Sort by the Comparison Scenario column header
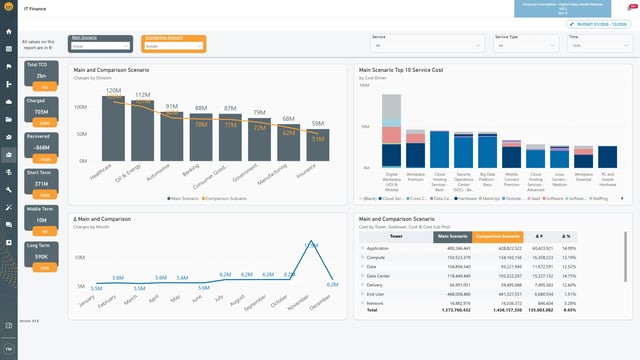Screen dimensions: 640x360 [x=498, y=237]
